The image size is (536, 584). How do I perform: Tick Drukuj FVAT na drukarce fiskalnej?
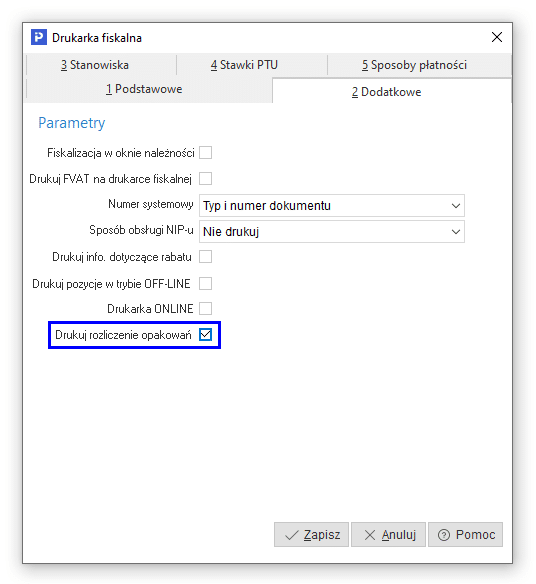206,178
